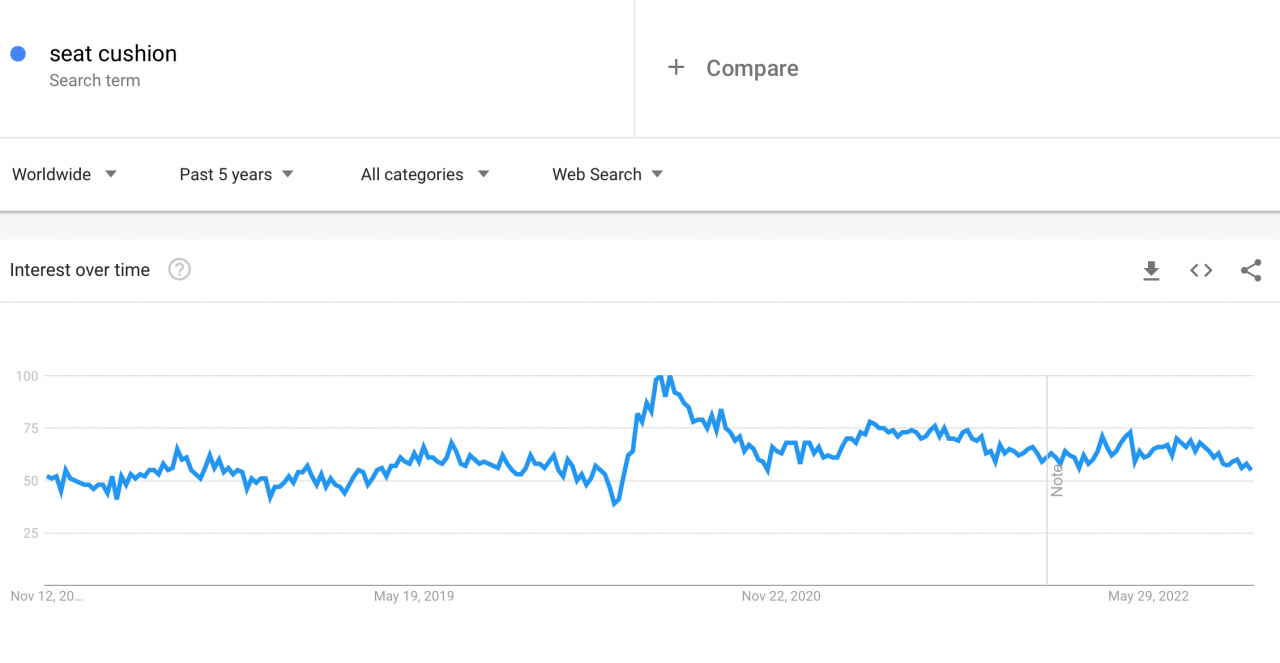Click the blue dot next to seat cushion
This screenshot has width=1280, height=663.
[x=17, y=53]
